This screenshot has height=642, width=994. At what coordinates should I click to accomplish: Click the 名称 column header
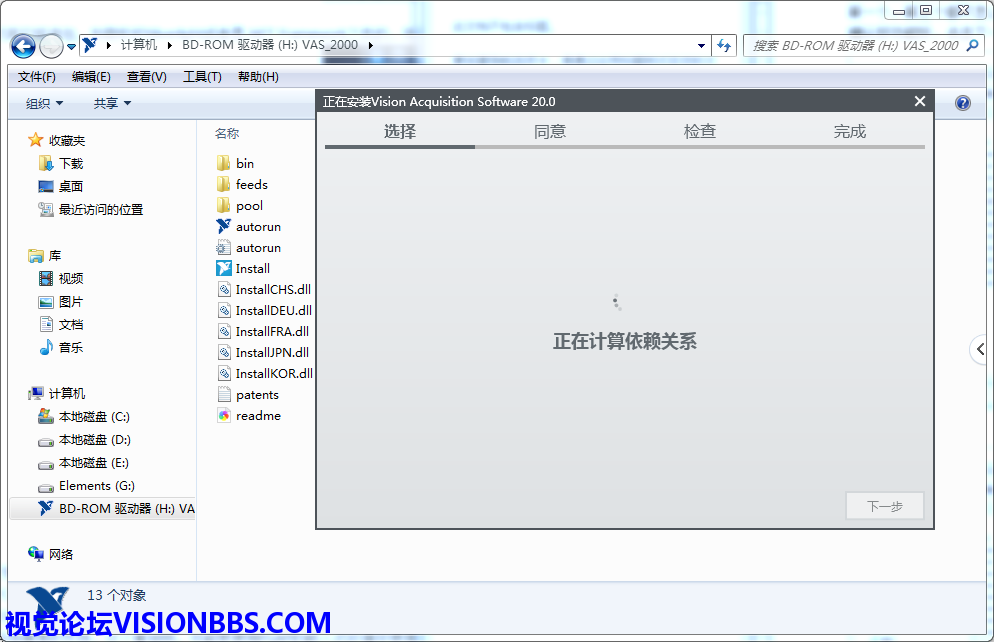click(227, 133)
